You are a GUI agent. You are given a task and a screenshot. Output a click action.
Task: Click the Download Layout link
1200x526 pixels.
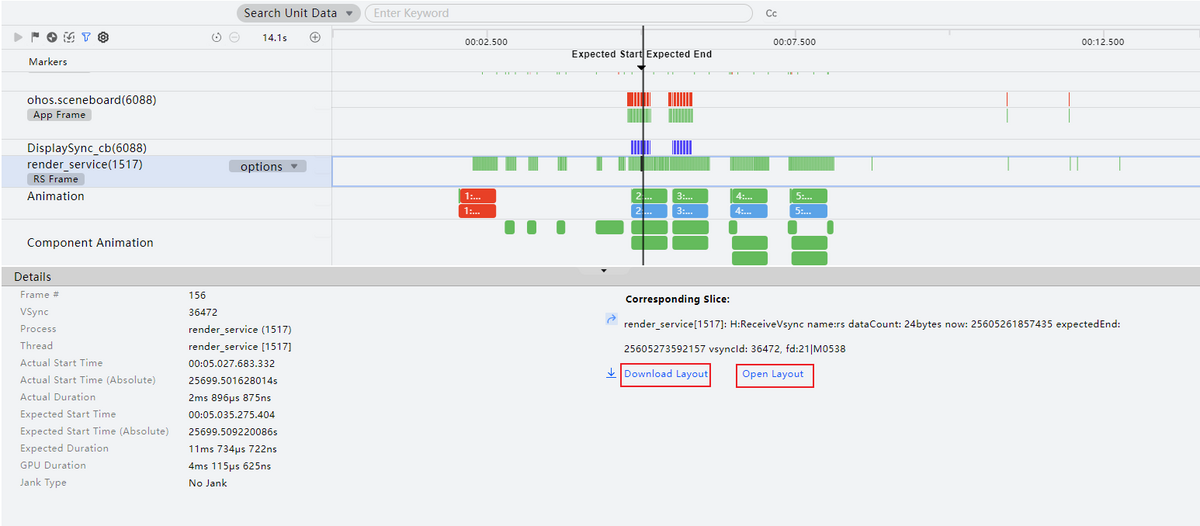(x=665, y=374)
